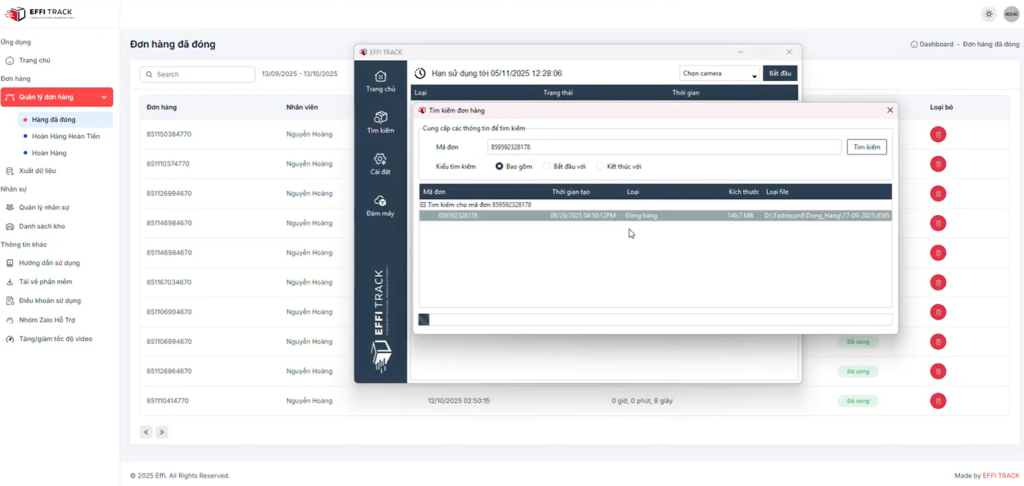
Task: Click the user avatar in top-right corner
Action: click(1010, 14)
